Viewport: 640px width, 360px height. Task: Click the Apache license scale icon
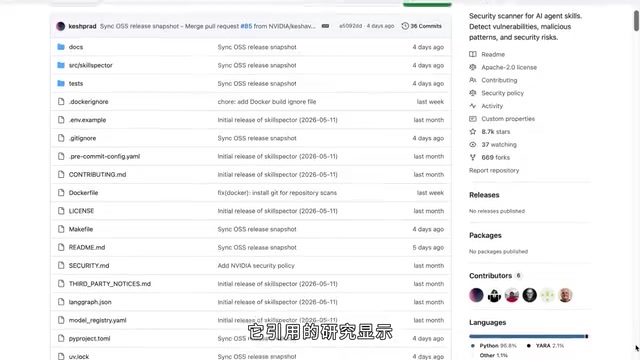[x=473, y=67]
